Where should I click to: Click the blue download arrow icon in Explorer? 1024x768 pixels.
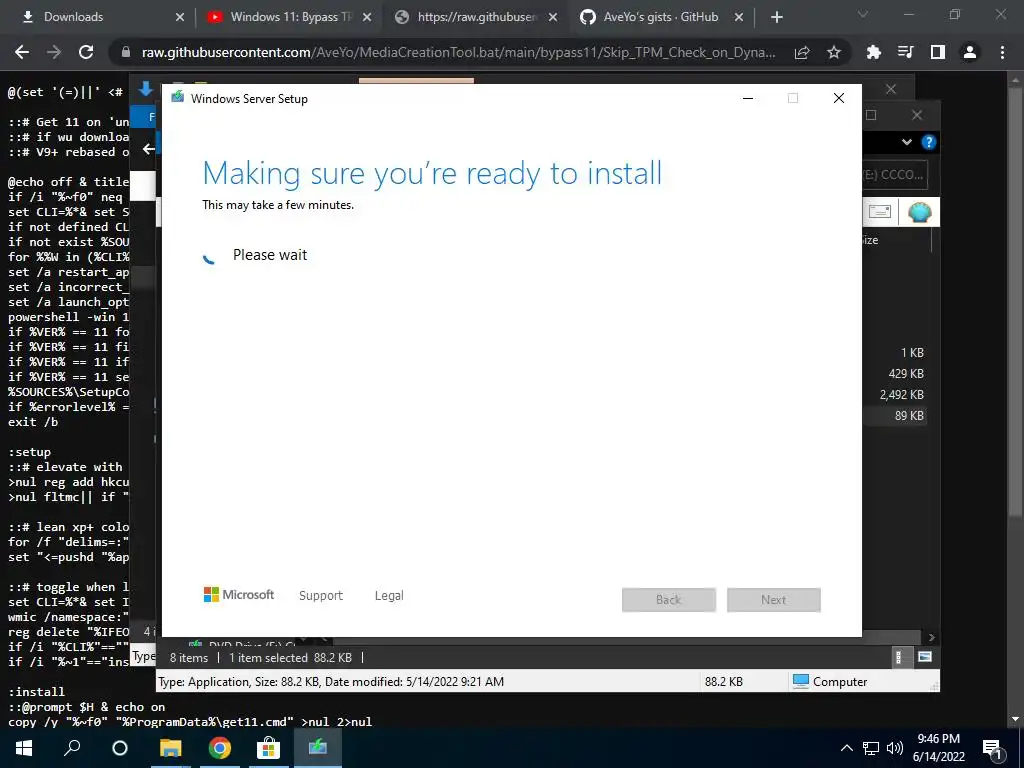point(146,90)
